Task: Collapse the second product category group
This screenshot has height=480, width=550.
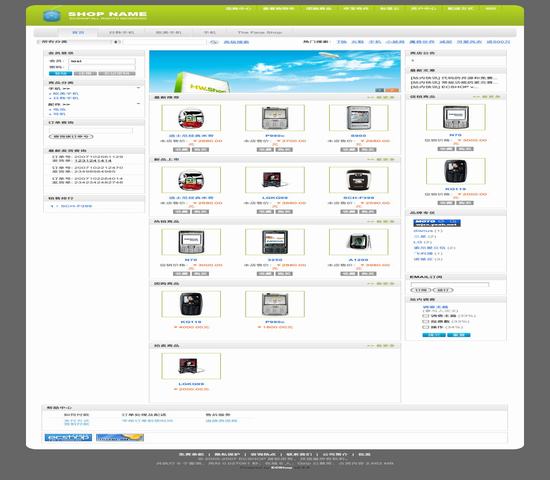Action: pyautogui.click(x=139, y=104)
